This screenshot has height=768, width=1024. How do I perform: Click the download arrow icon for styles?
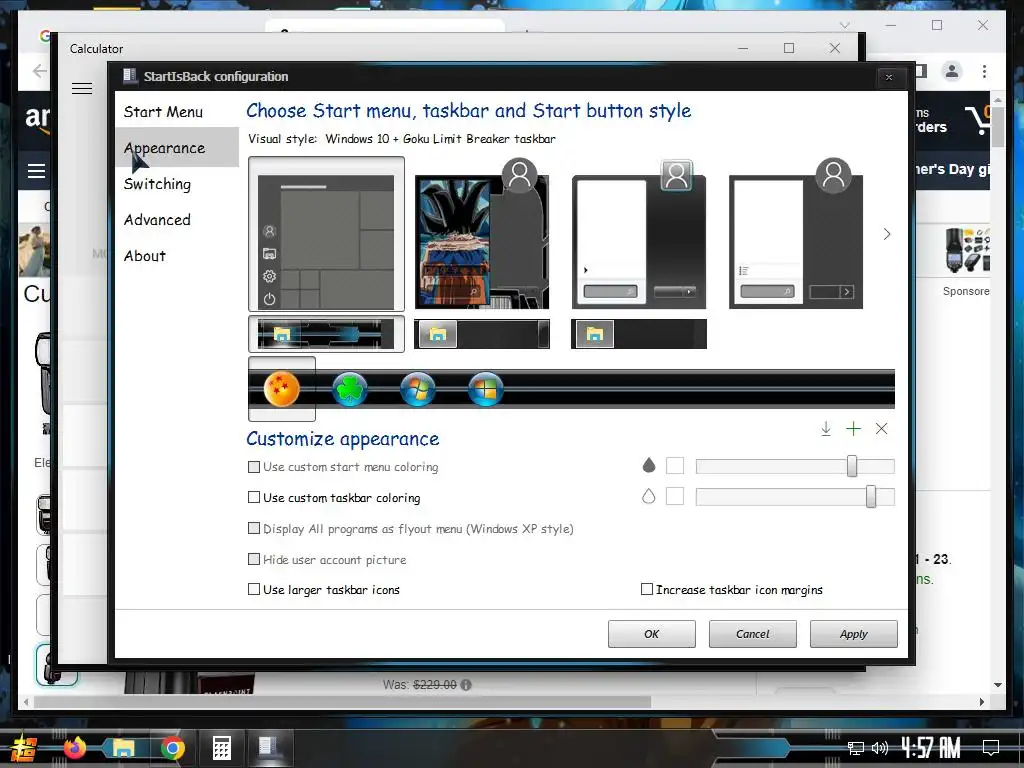(825, 428)
